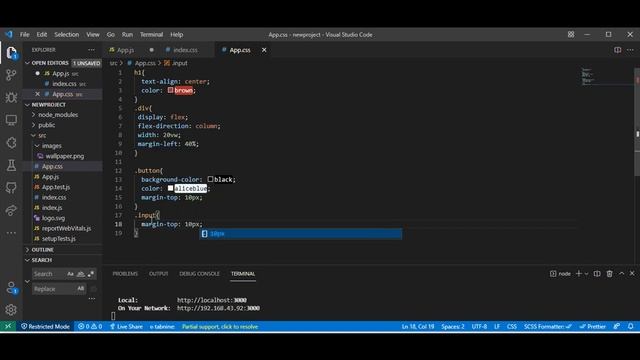640x360 pixels.
Task: Toggle Preserve Case in replace box
Action: pos(80,289)
